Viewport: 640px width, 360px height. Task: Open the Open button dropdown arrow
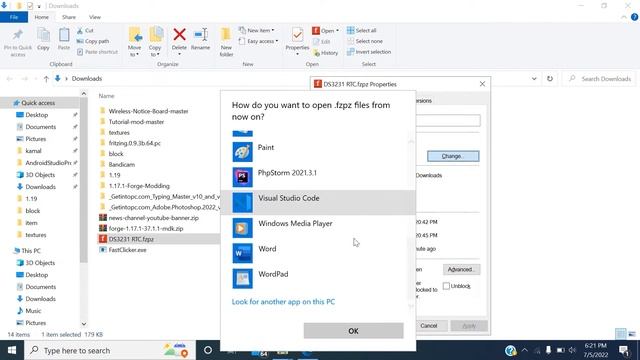(x=337, y=31)
